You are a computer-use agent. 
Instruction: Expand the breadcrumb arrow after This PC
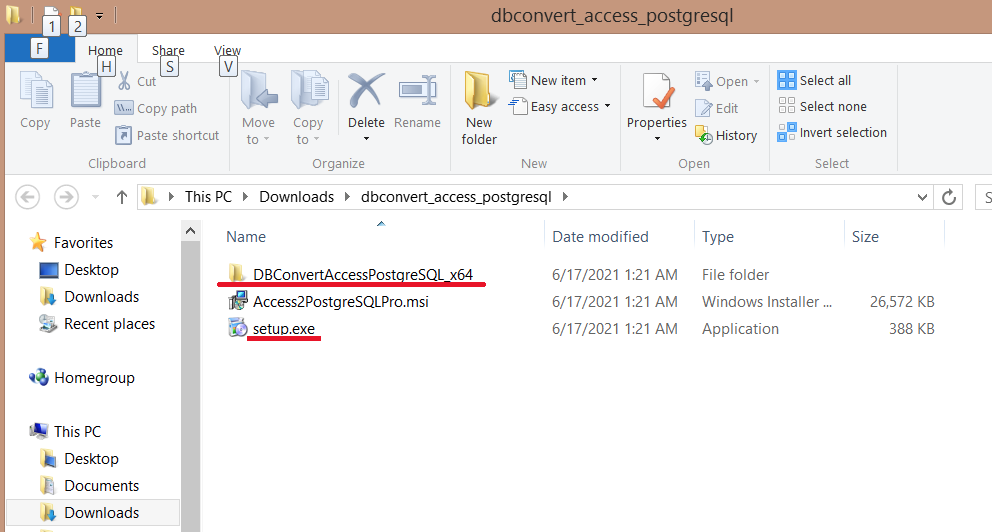245,197
